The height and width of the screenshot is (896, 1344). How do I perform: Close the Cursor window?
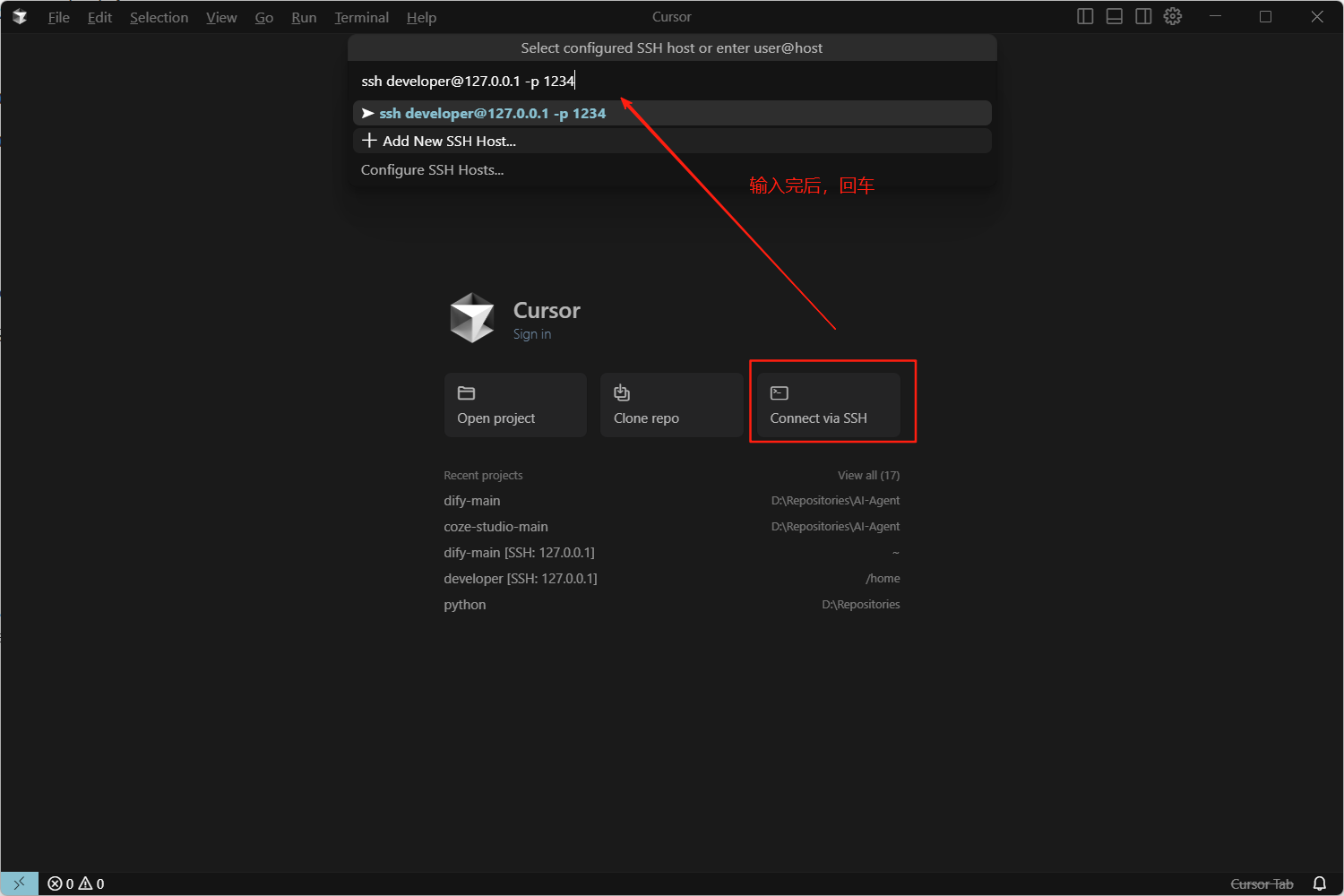(x=1317, y=16)
